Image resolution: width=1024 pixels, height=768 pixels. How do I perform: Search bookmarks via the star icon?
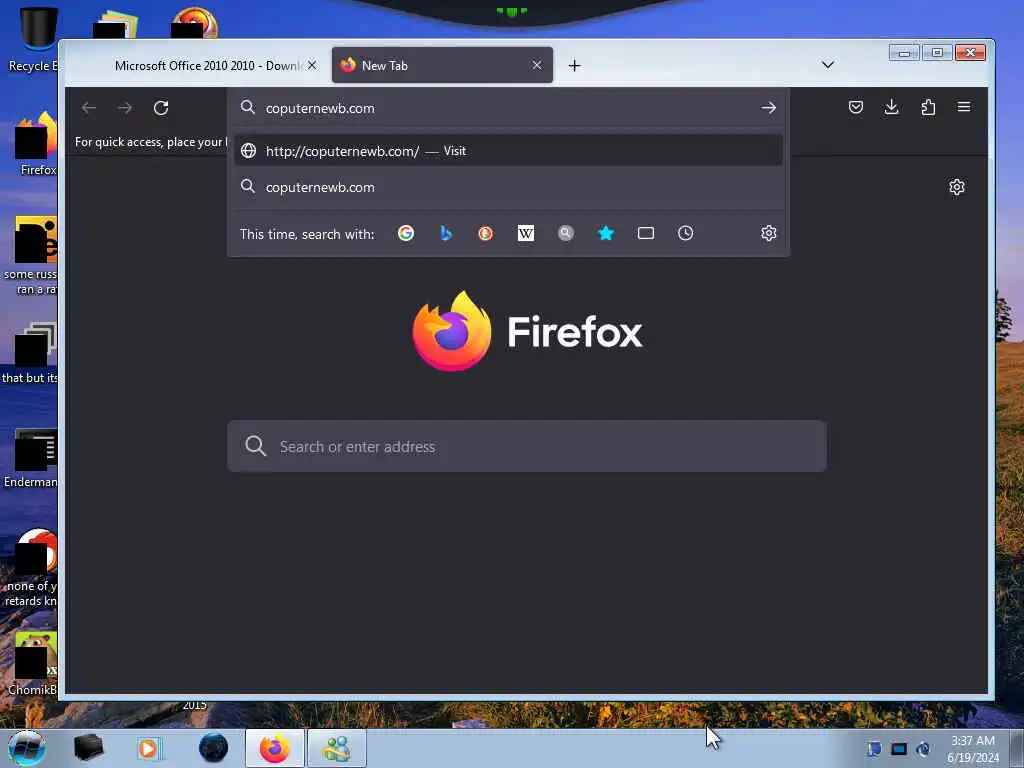pos(606,233)
